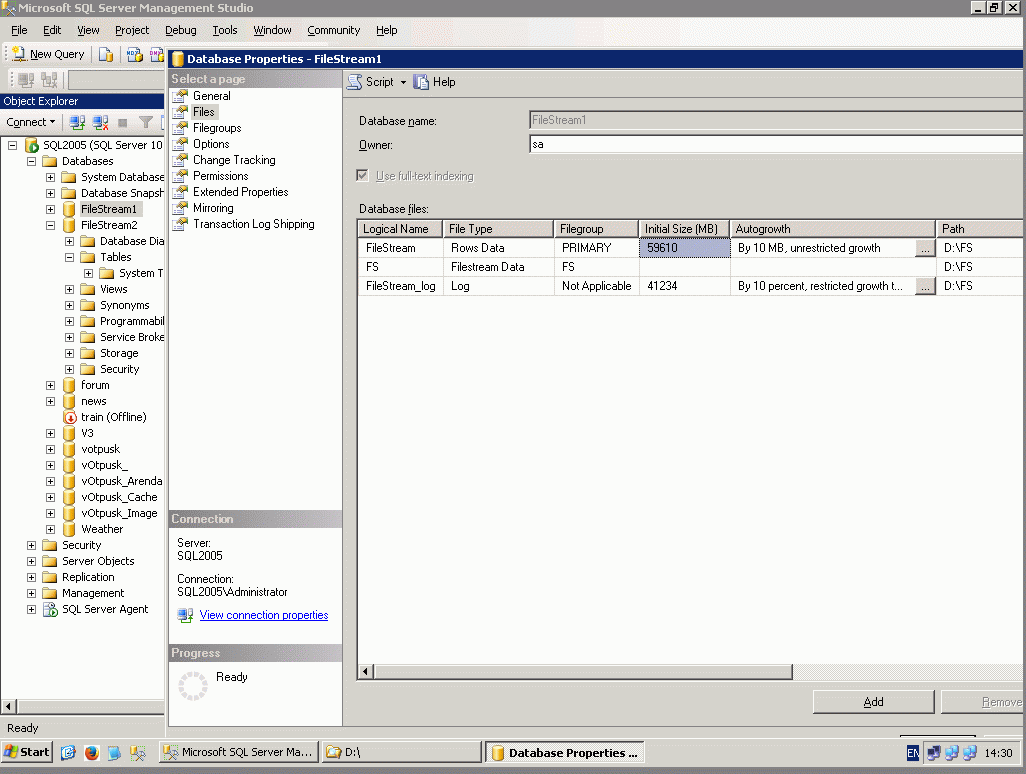Screen dimensions: 1026x774
Task: Click the SQL2005 server node icon
Action: (31, 145)
